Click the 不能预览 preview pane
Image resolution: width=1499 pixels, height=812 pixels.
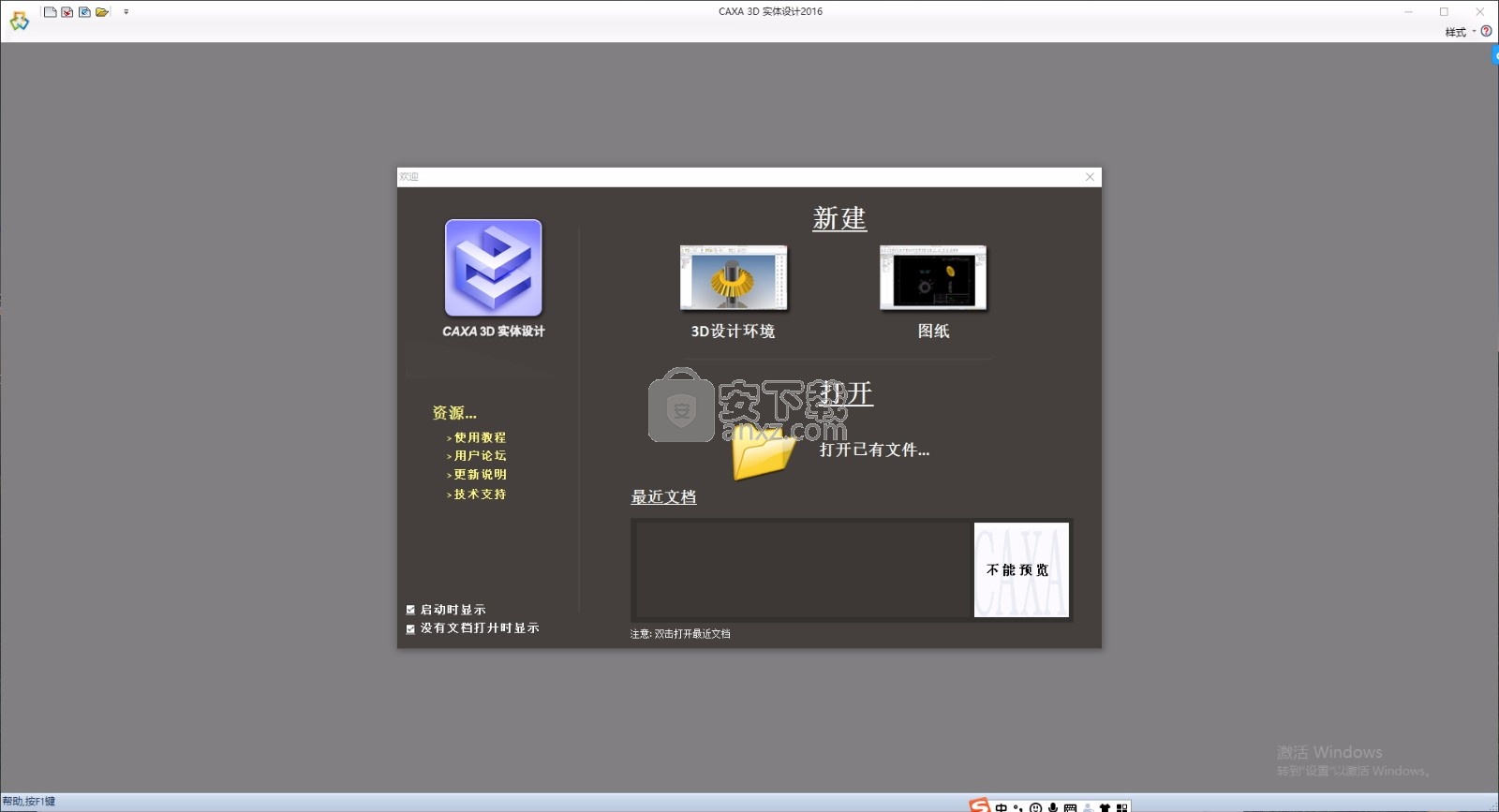1021,569
